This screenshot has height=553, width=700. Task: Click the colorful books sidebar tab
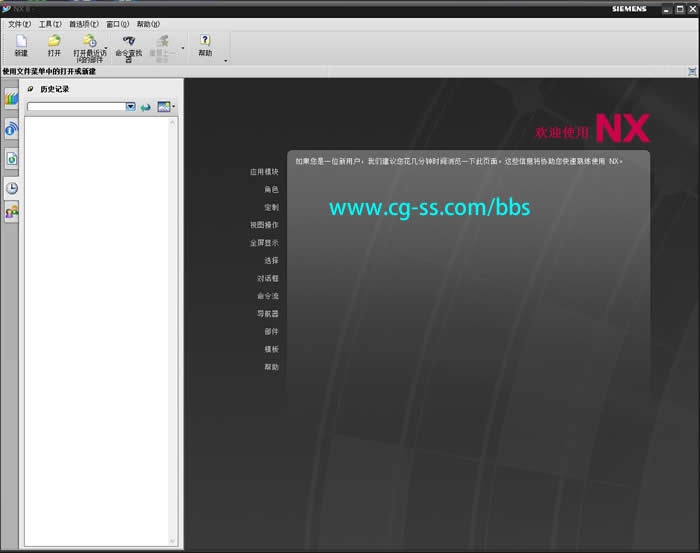11,99
